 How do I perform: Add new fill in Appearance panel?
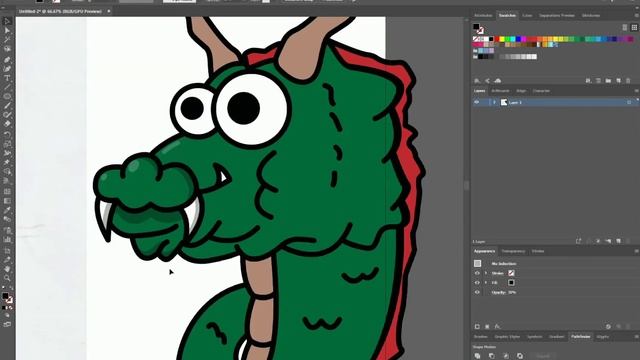pyautogui.click(x=487, y=327)
